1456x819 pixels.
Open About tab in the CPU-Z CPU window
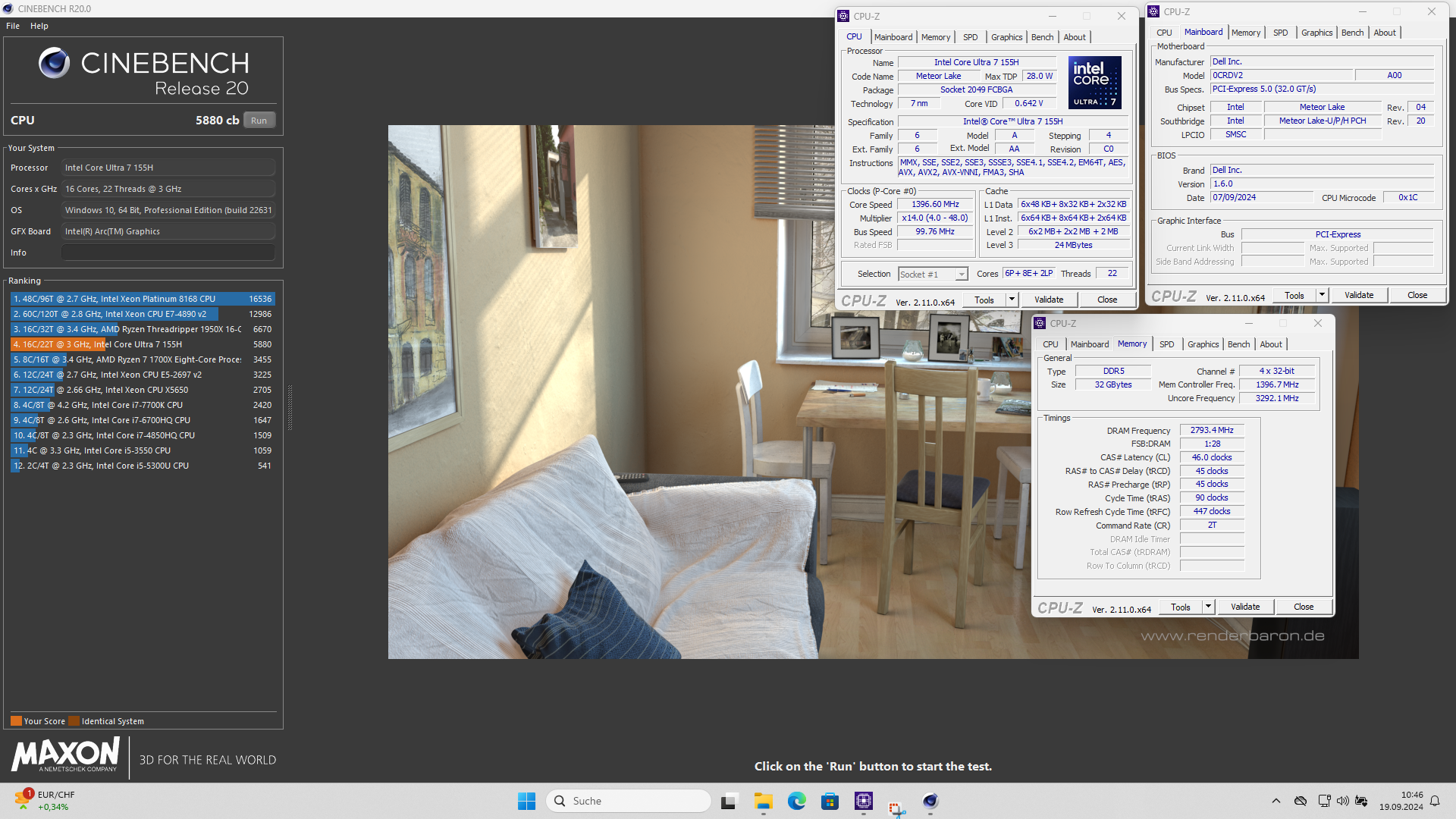tap(1074, 37)
